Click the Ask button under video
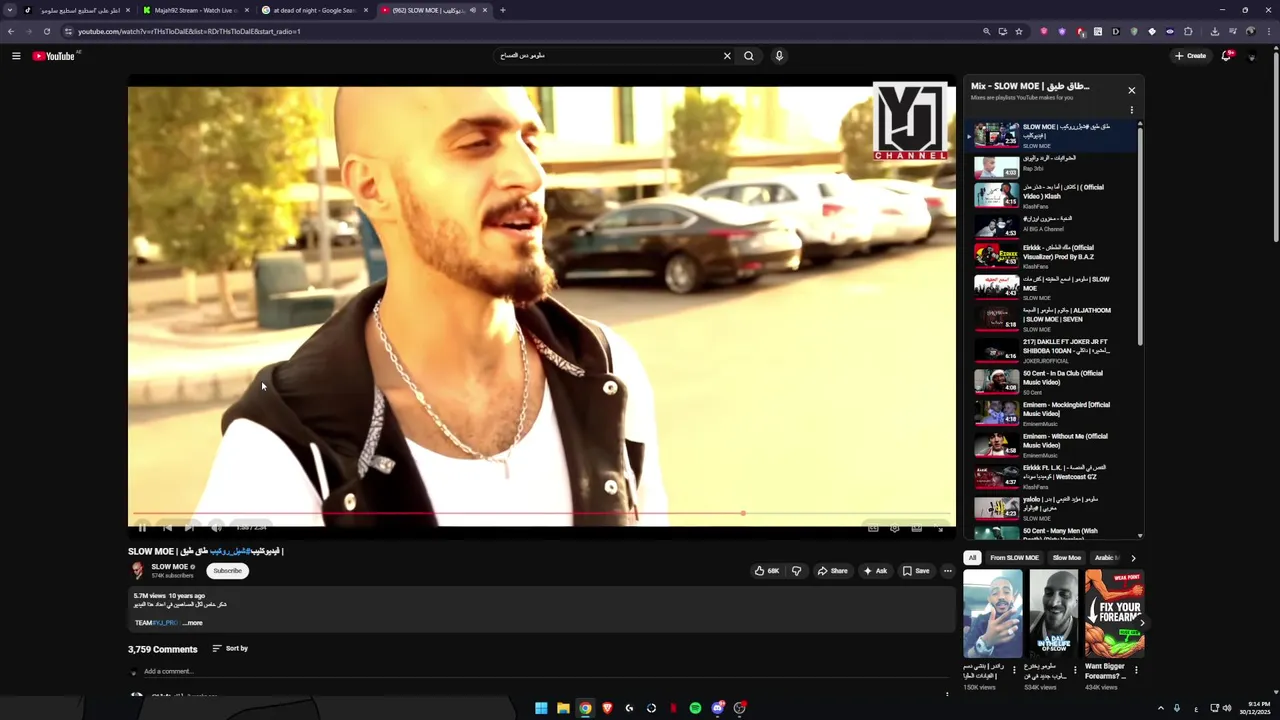The image size is (1280, 720). [875, 571]
